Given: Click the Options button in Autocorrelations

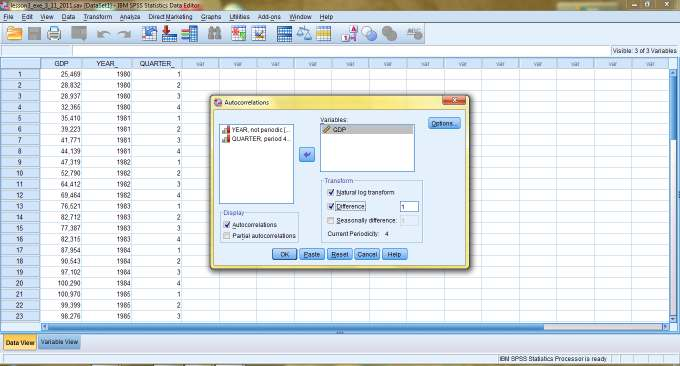Looking at the screenshot, I should point(444,123).
